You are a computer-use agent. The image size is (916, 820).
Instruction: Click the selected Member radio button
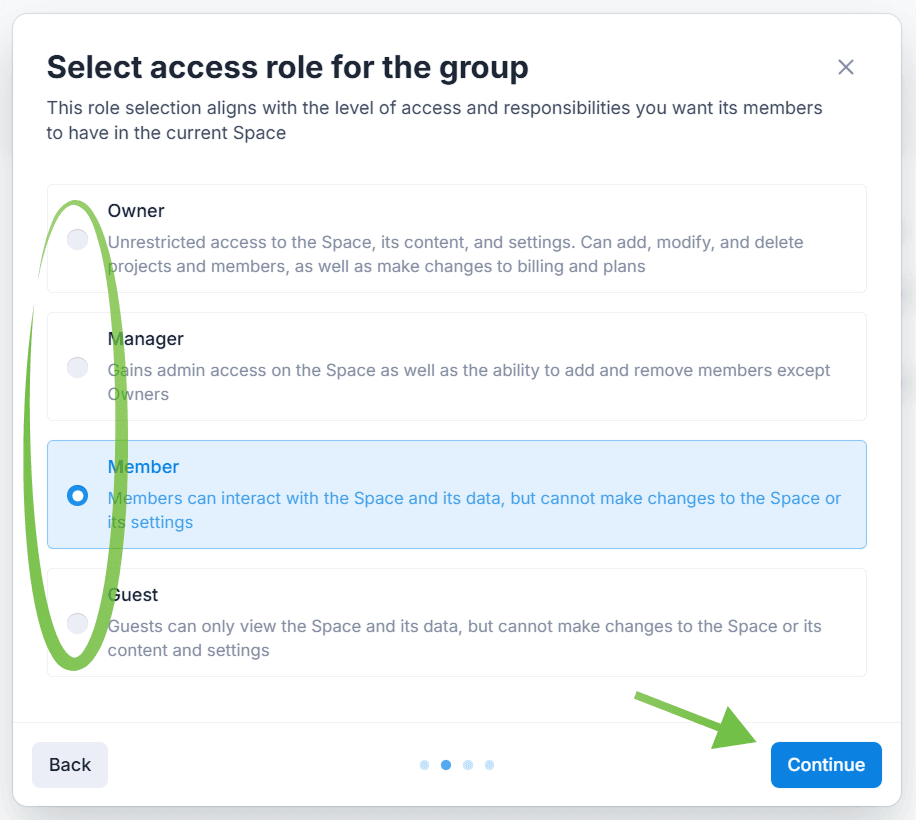coord(77,495)
